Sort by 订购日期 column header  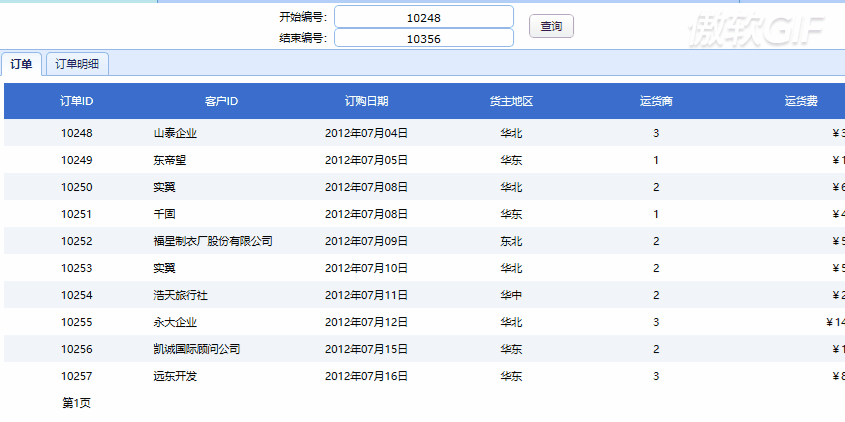(366, 101)
